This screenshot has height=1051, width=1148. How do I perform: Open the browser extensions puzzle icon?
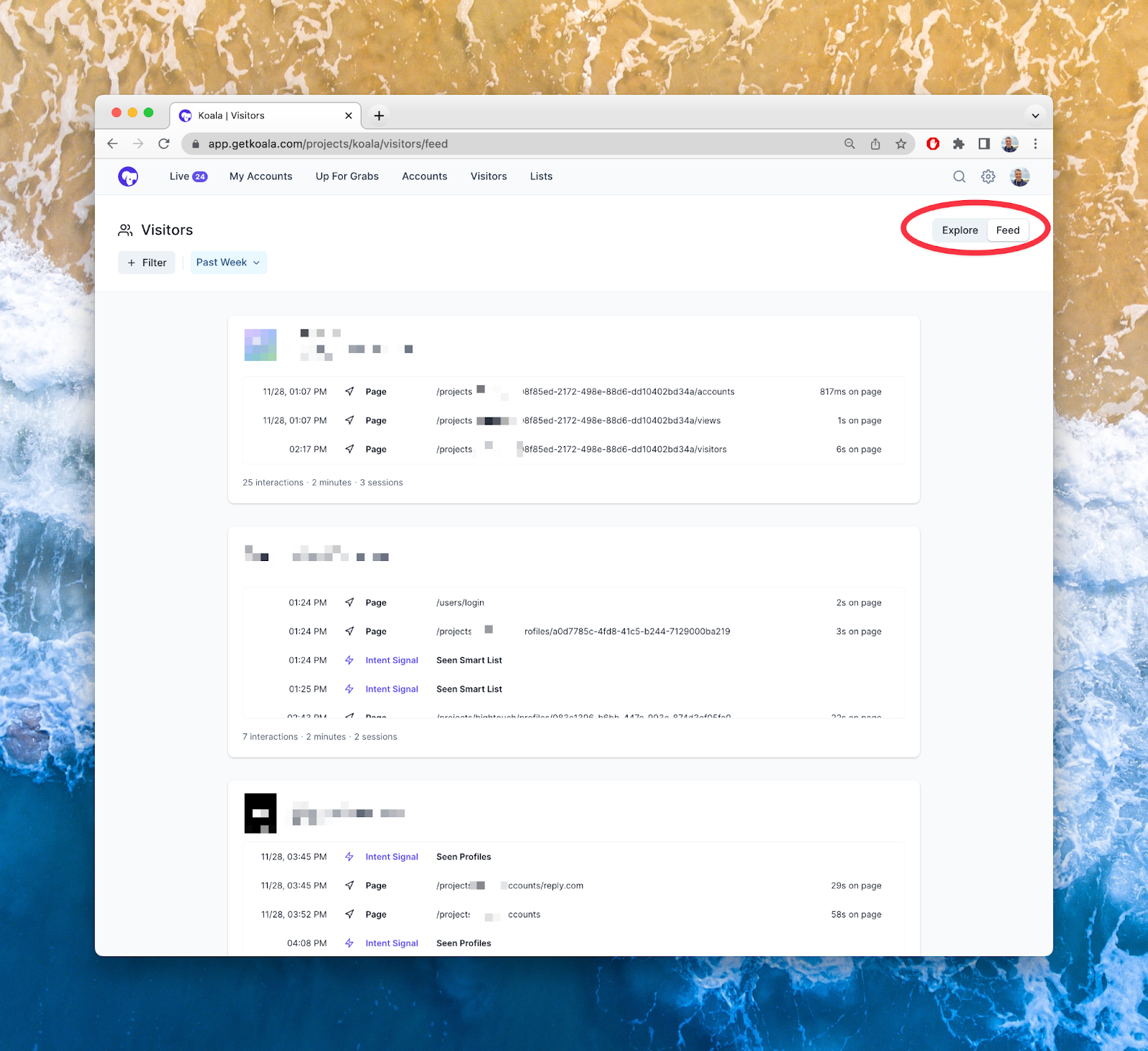tap(958, 143)
